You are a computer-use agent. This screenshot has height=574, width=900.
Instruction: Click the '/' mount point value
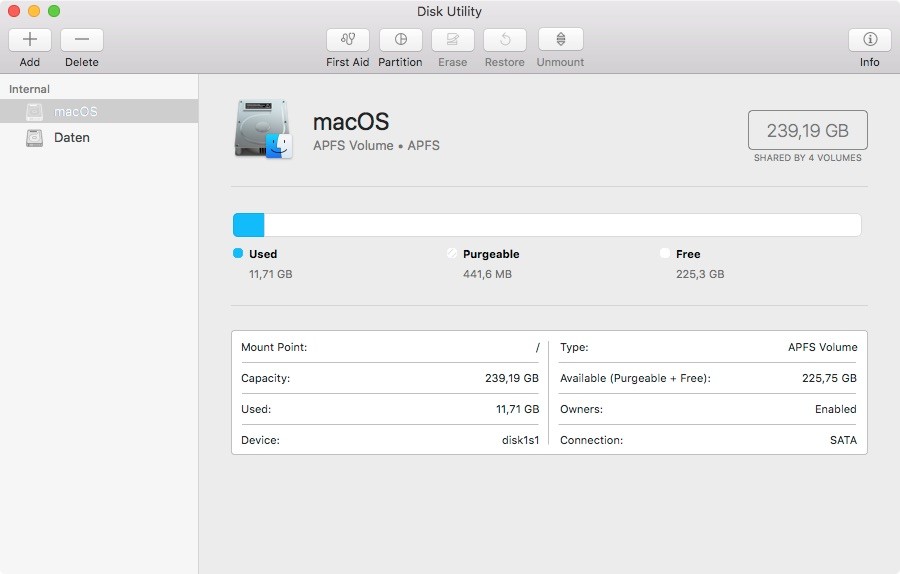click(537, 347)
